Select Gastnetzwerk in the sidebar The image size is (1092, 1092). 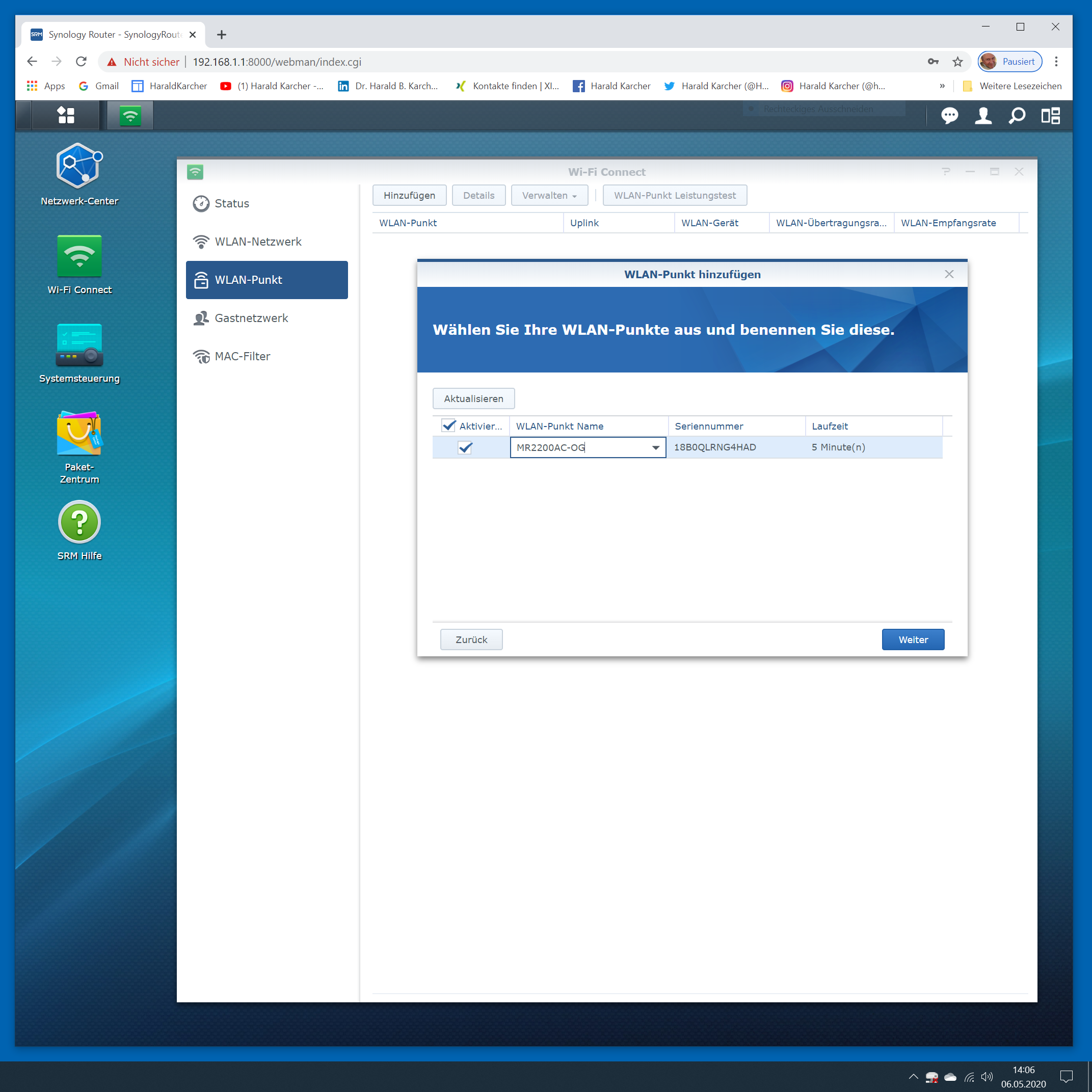[251, 318]
